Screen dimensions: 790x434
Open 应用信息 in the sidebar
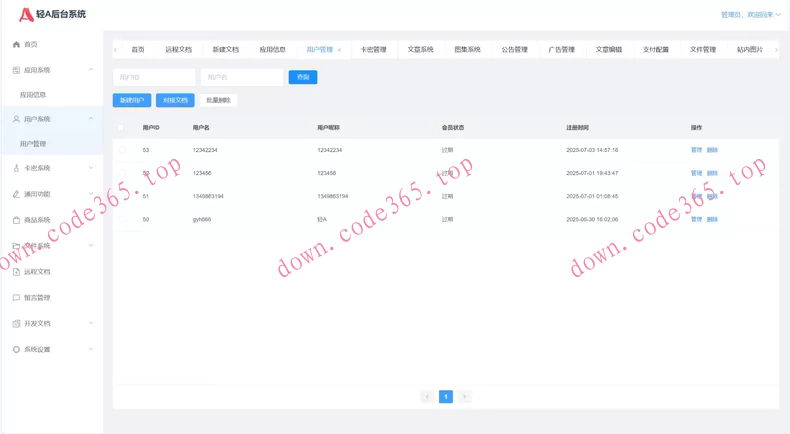33,95
